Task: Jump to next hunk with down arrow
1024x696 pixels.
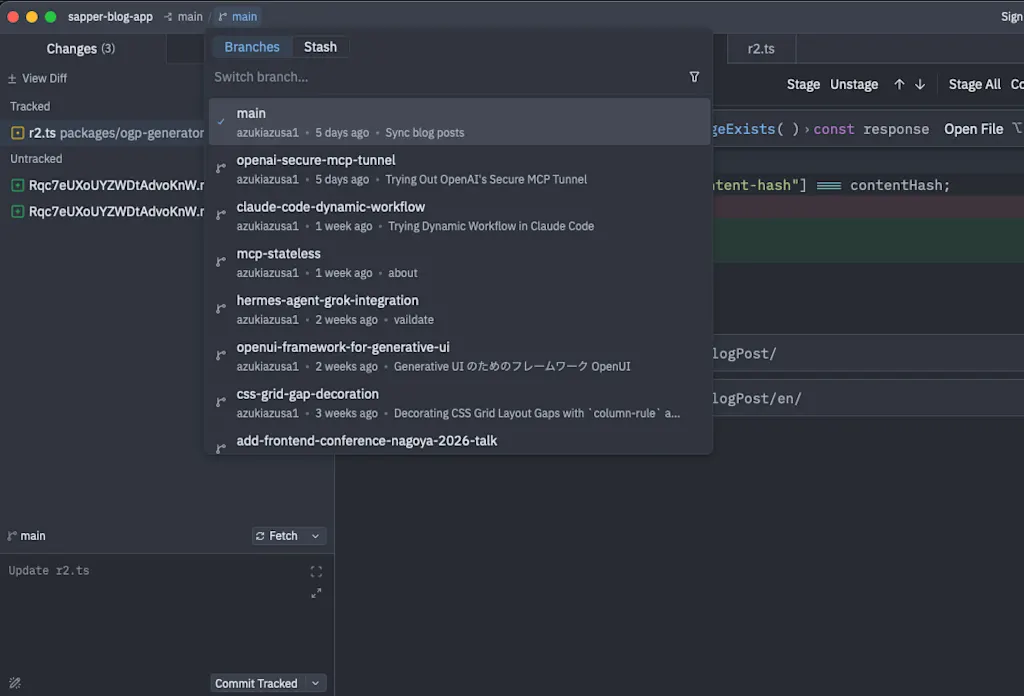Action: coord(920,84)
